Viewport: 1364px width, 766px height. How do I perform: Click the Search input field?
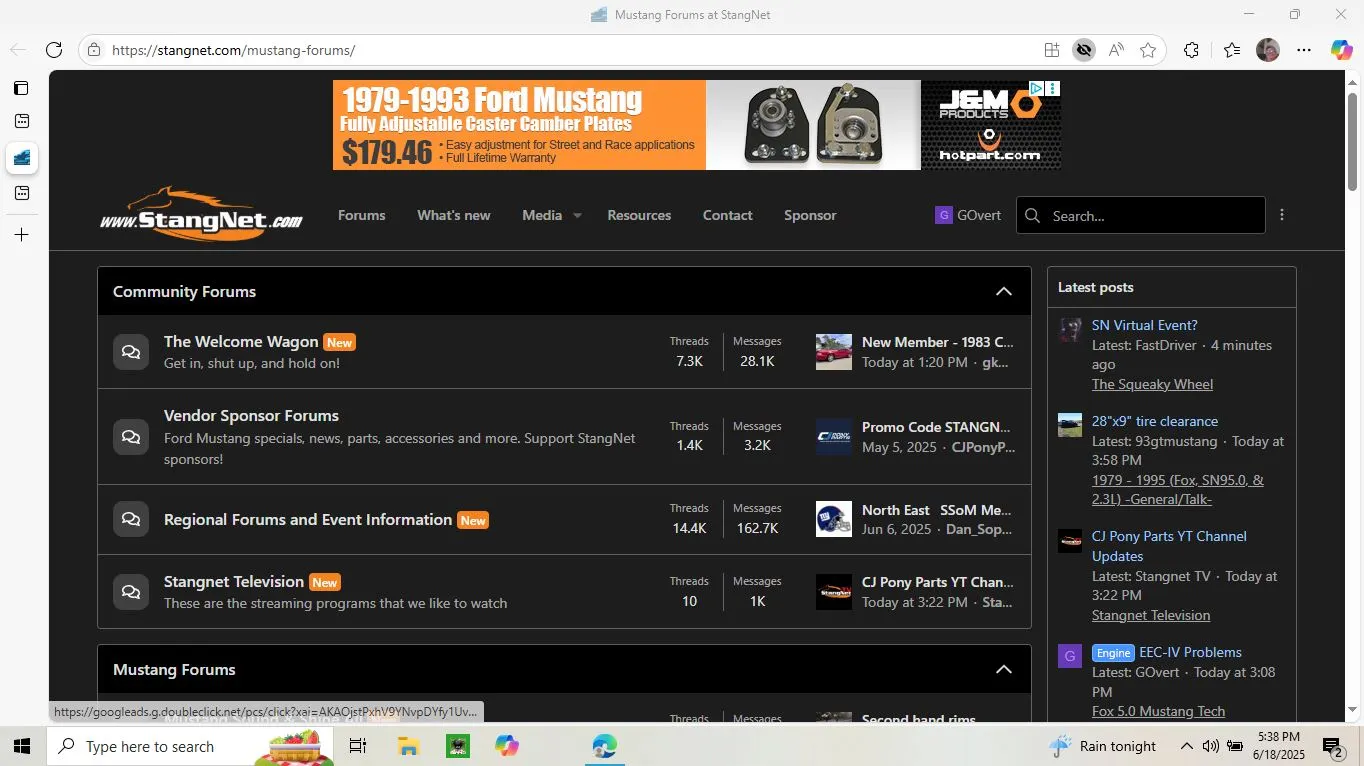pos(1141,215)
